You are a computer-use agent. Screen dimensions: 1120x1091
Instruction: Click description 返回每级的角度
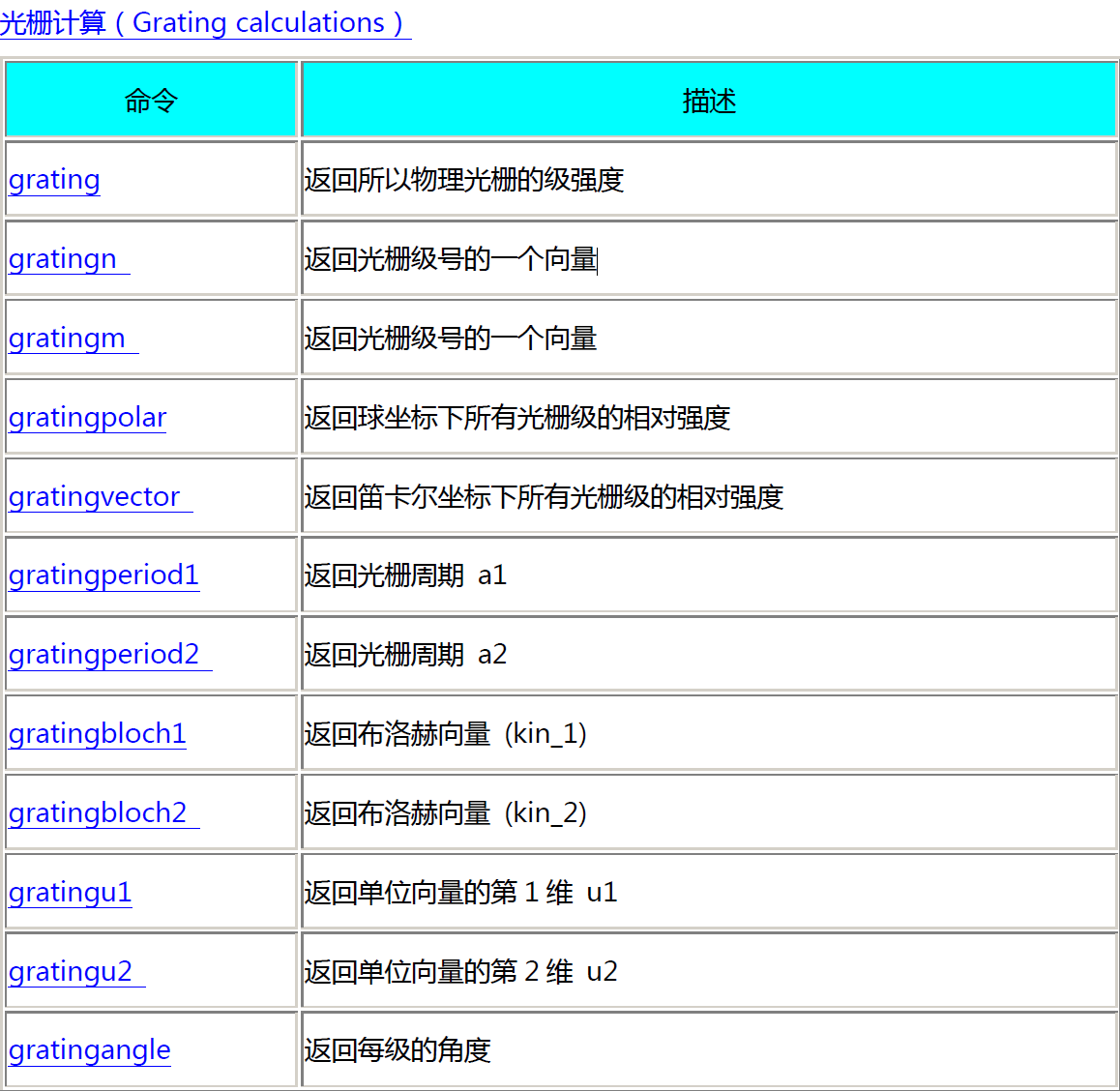point(398,1051)
